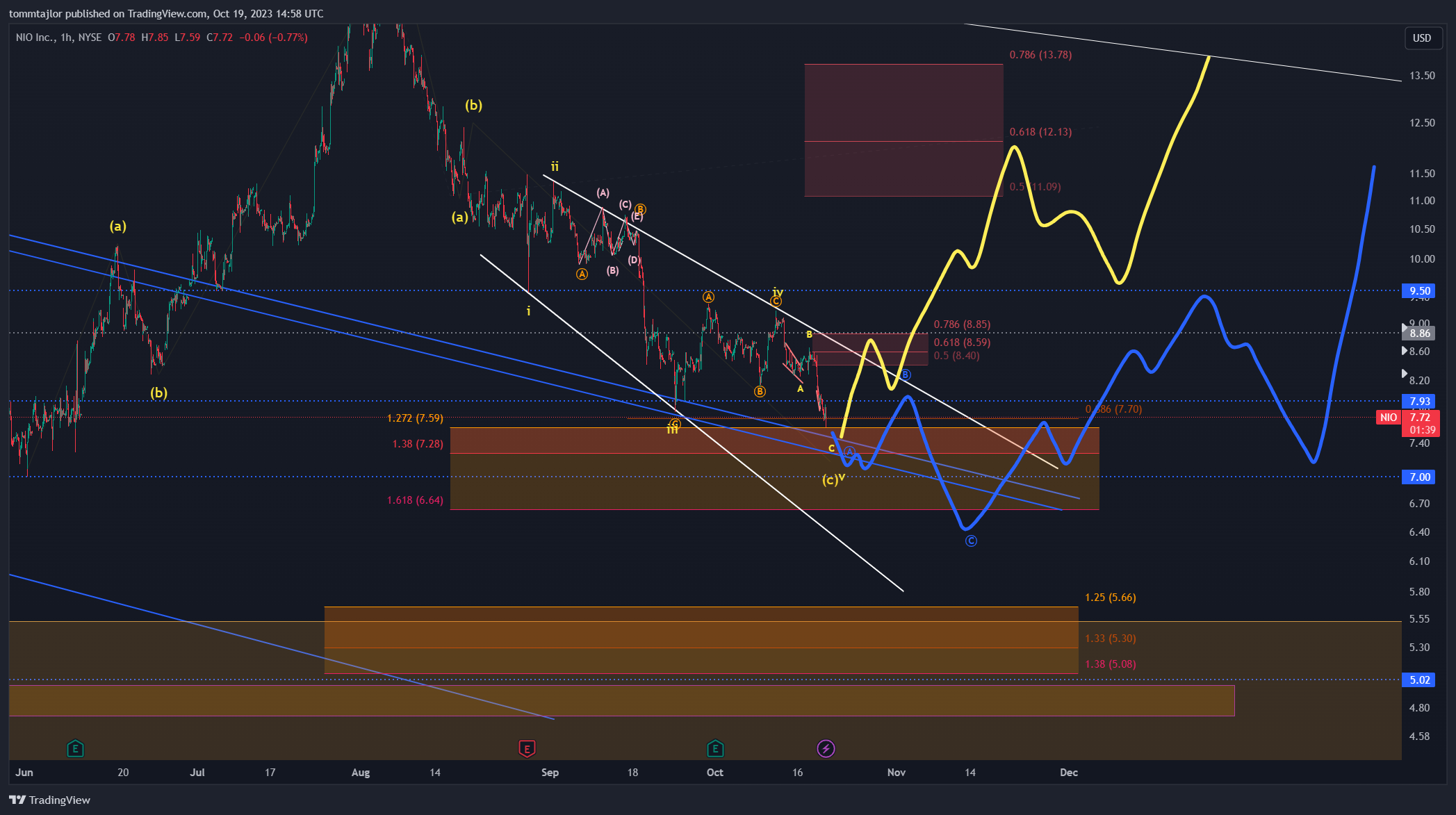
Task: Select the 0.786 (8.85) retracement label
Action: click(x=962, y=324)
